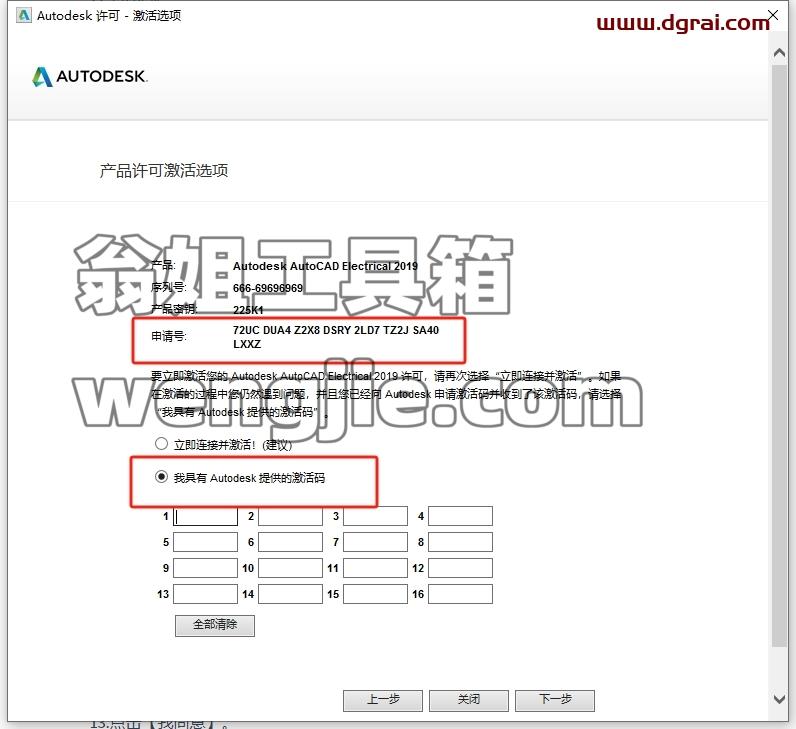Click activation code field 1
The image size is (796, 729).
[x=206, y=516]
